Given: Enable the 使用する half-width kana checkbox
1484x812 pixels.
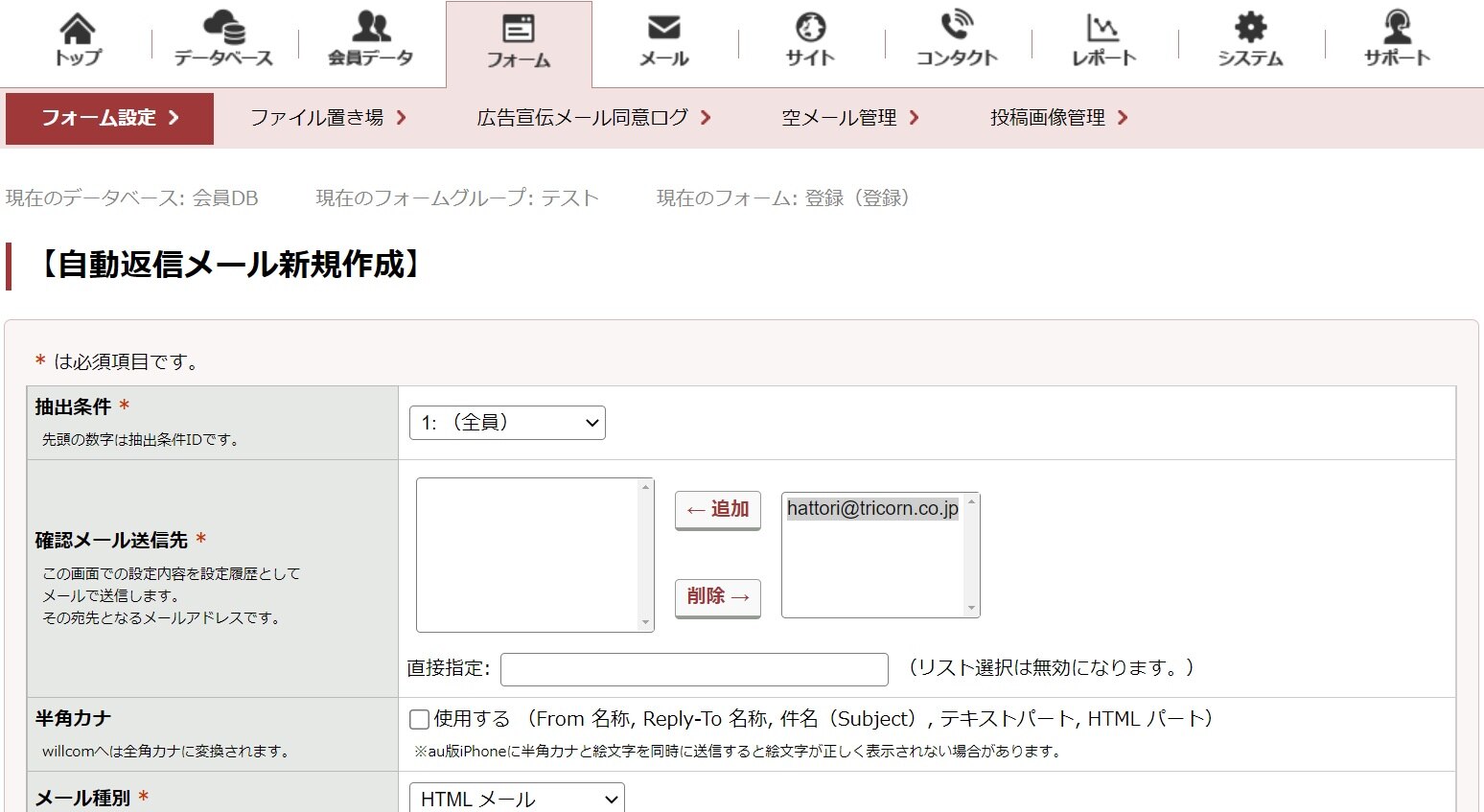Looking at the screenshot, I should coord(419,718).
